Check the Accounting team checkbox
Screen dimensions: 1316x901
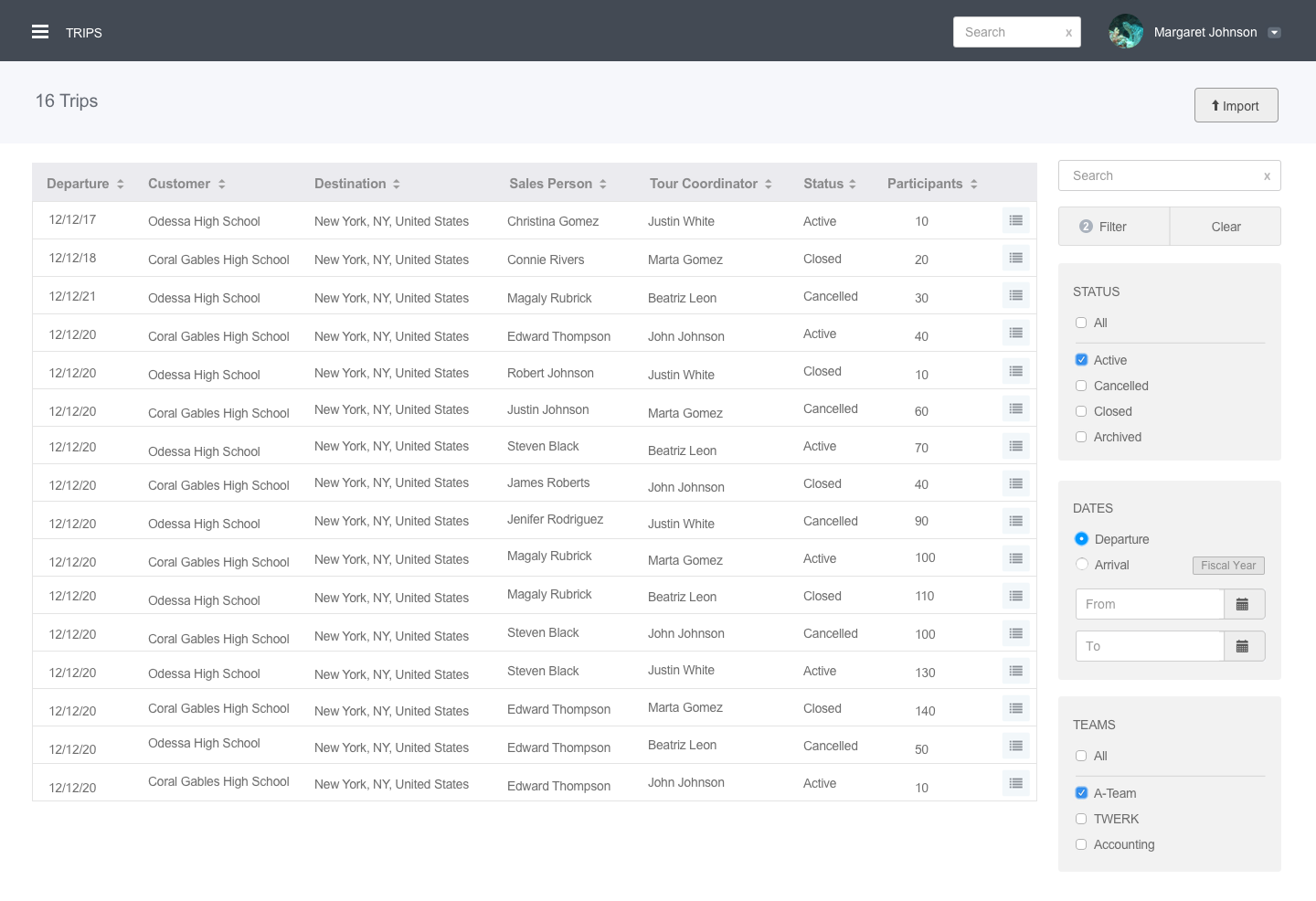click(x=1081, y=844)
